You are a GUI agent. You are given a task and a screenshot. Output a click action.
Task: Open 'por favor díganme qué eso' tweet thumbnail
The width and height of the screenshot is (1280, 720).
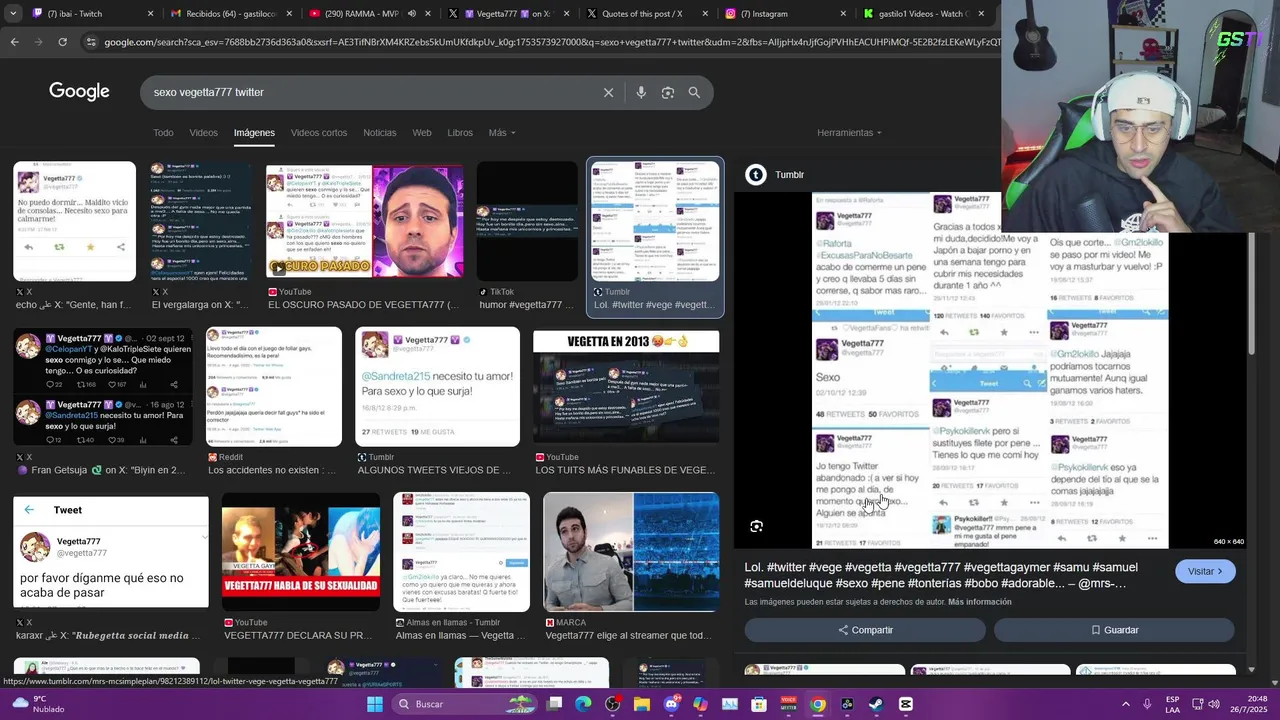(111, 552)
